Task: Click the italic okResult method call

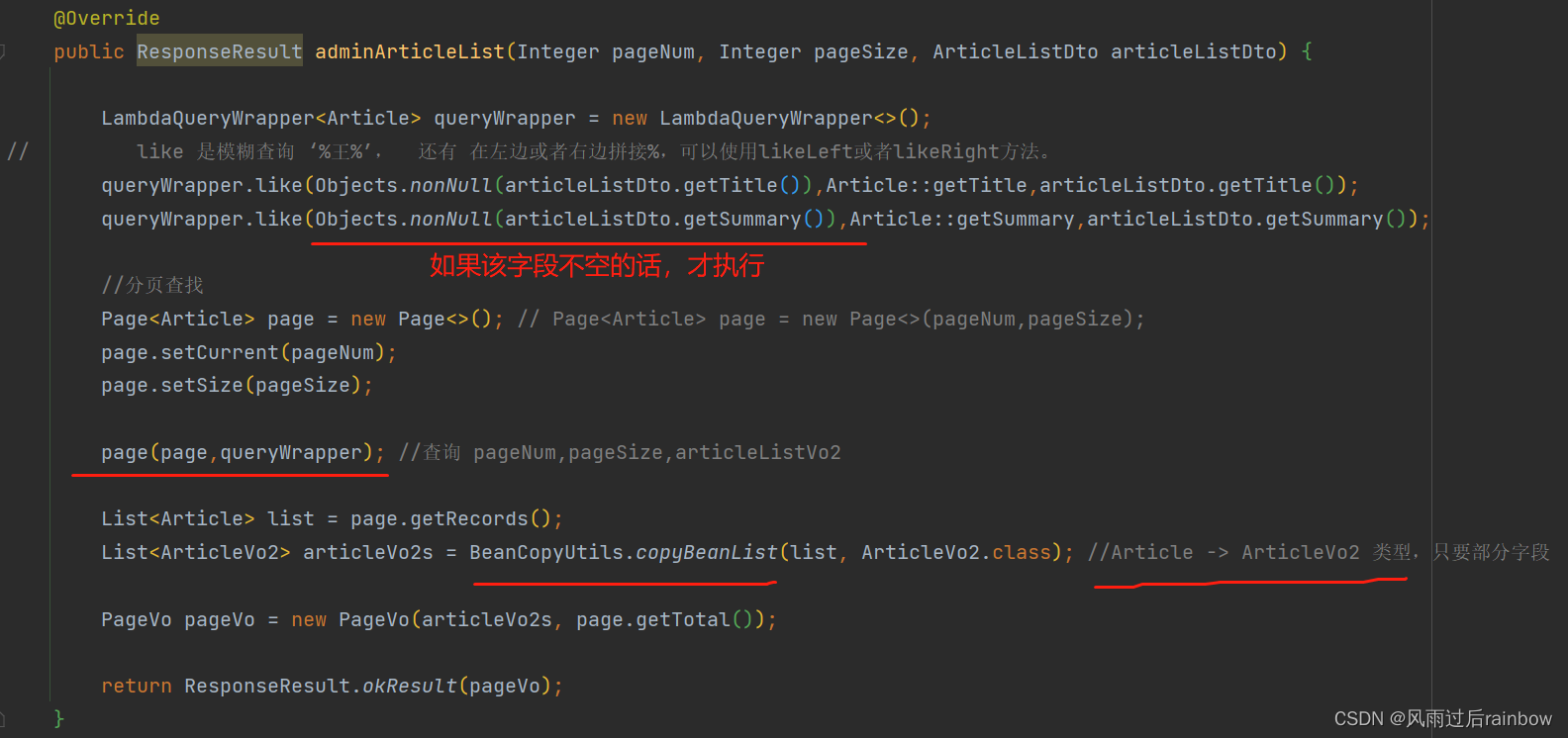Action: [410, 686]
